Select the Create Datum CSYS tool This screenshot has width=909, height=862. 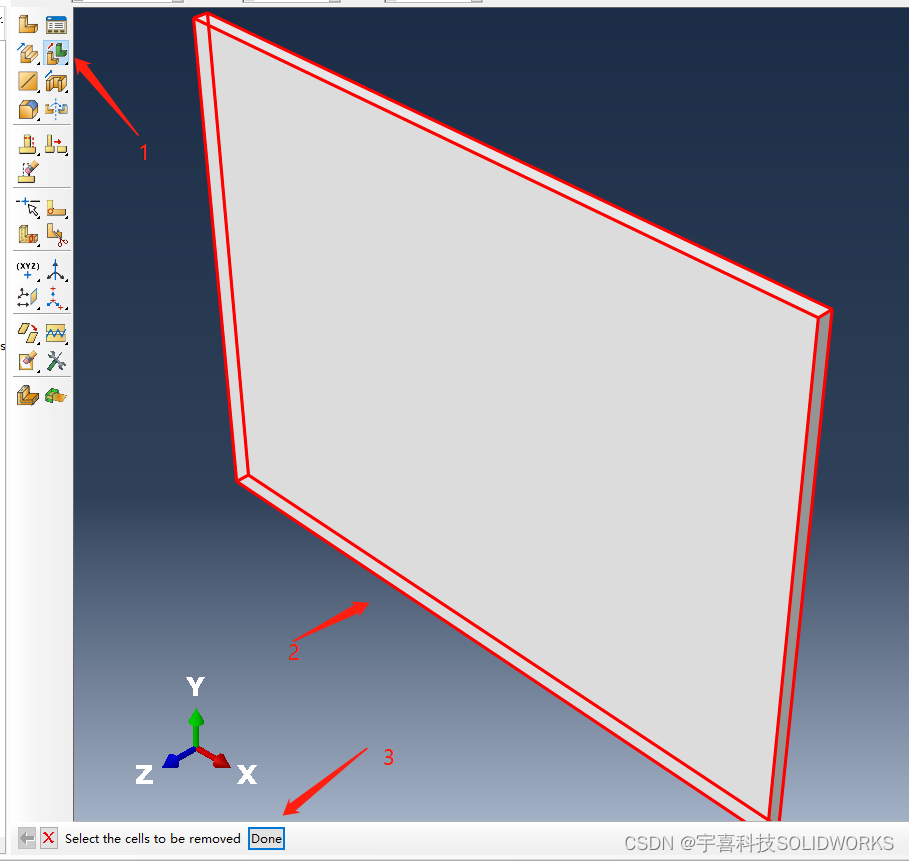coord(56,297)
